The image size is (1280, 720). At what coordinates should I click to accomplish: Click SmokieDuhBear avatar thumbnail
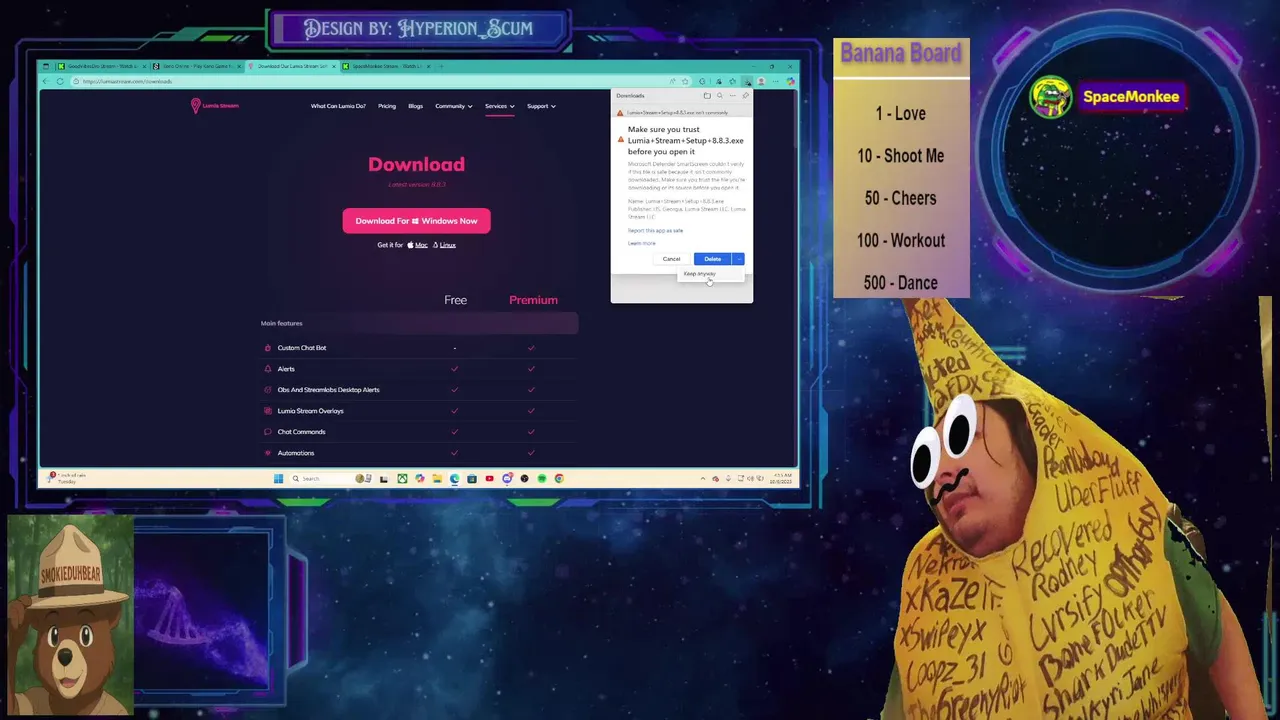pyautogui.click(x=70, y=617)
